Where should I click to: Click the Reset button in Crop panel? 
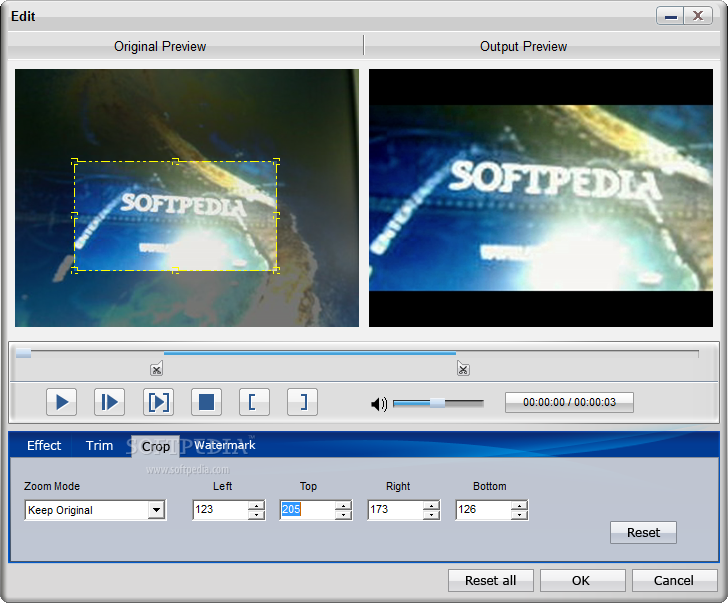643,532
